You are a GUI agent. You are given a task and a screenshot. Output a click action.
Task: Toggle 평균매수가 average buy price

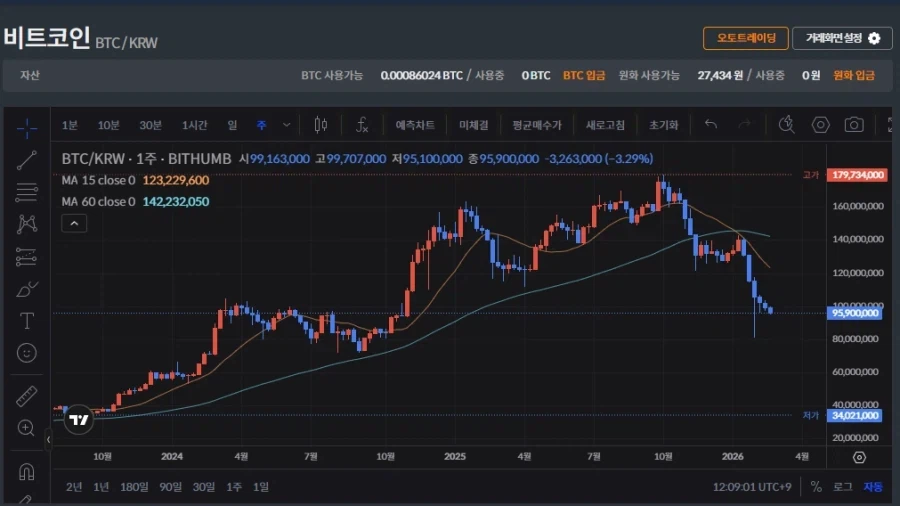(x=537, y=124)
